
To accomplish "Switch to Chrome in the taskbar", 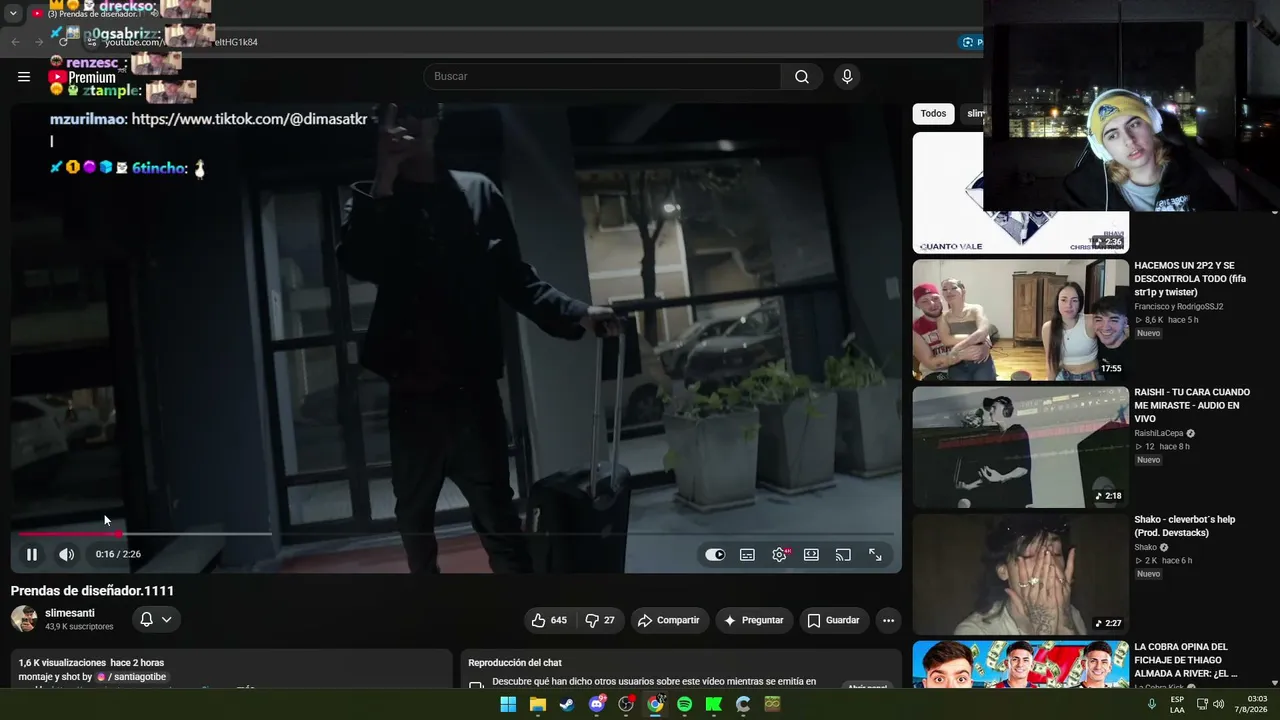I will pyautogui.click(x=655, y=704).
